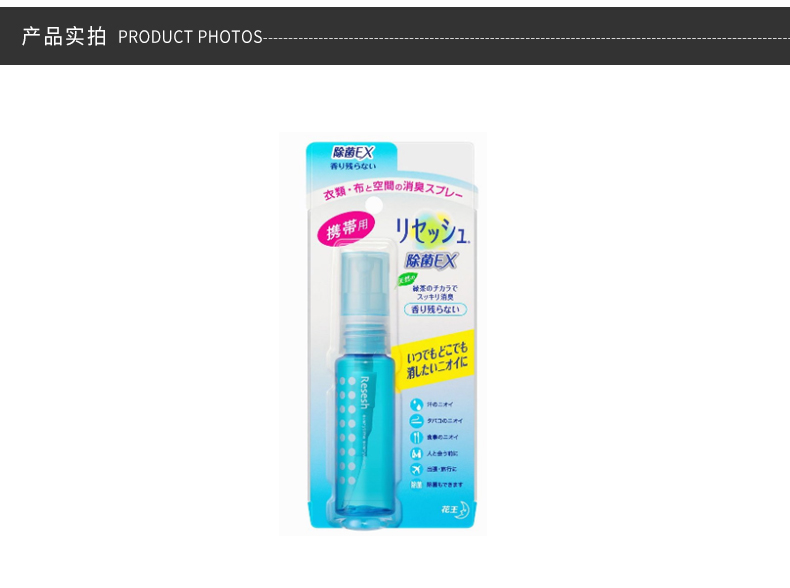This screenshot has width=790, height=588.
Task: Click the green leaf label on package
Action: click(406, 280)
